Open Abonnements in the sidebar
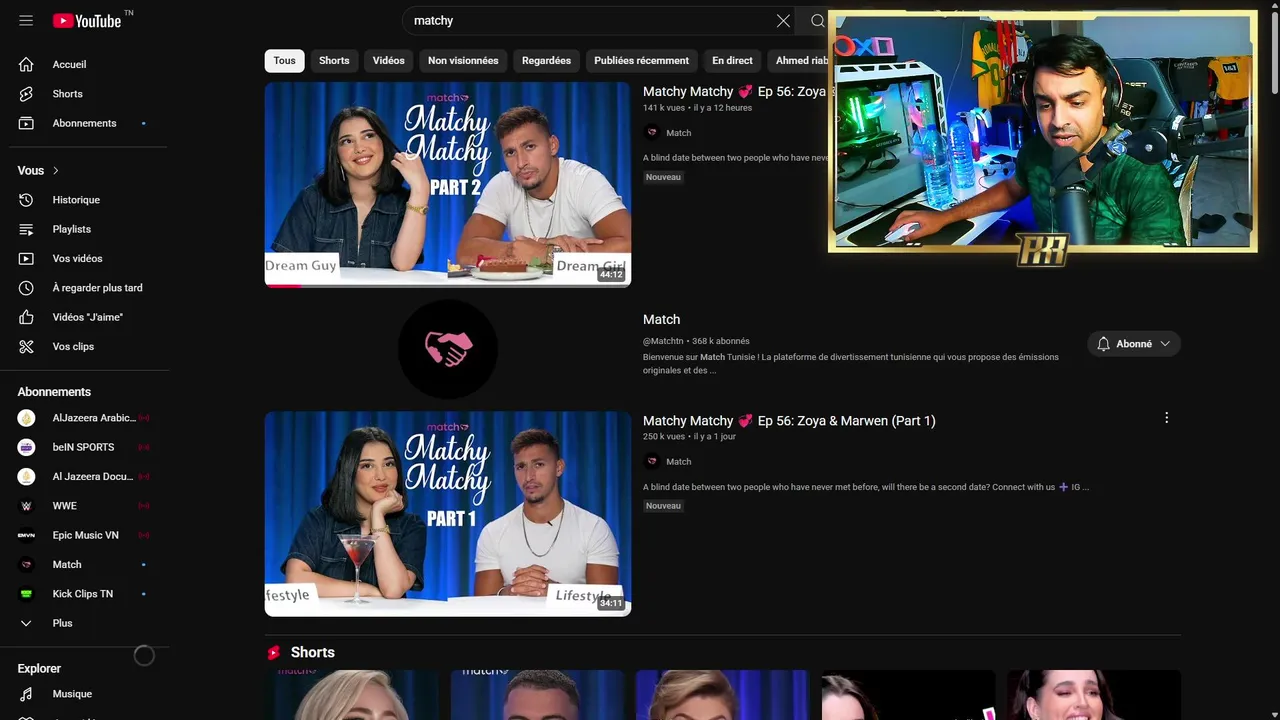1280x720 pixels. [85, 123]
